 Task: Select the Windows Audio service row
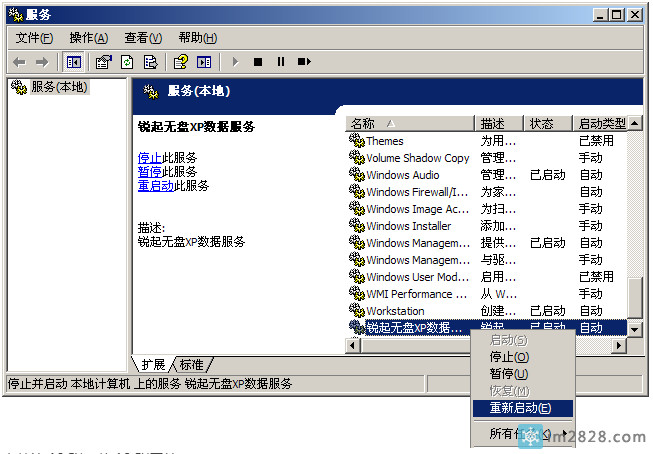click(402, 175)
